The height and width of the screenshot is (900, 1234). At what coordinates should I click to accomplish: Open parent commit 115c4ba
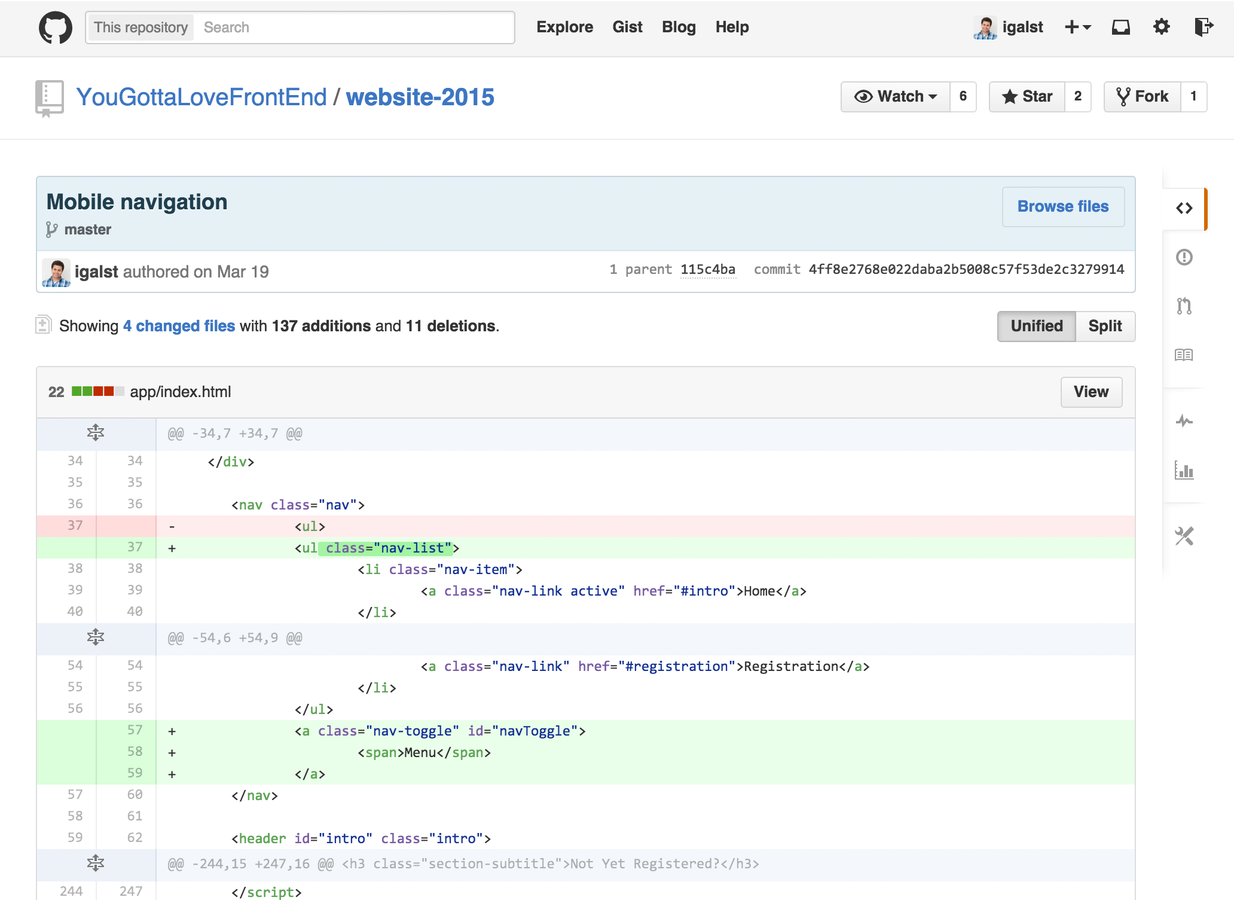pyautogui.click(x=708, y=270)
